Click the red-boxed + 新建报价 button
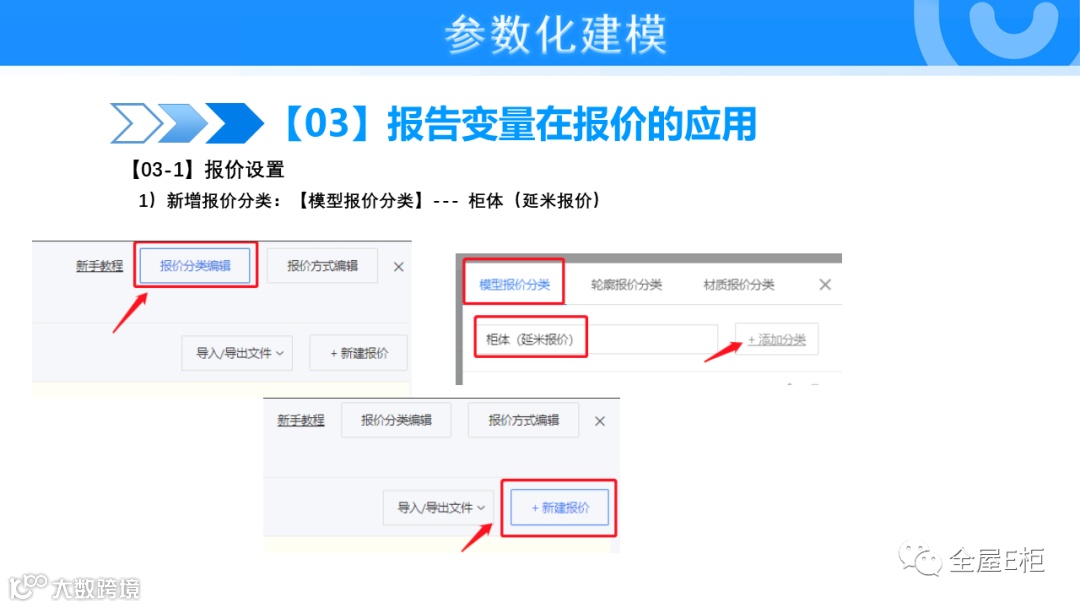Viewport: 1080px width, 608px height. (x=560, y=507)
